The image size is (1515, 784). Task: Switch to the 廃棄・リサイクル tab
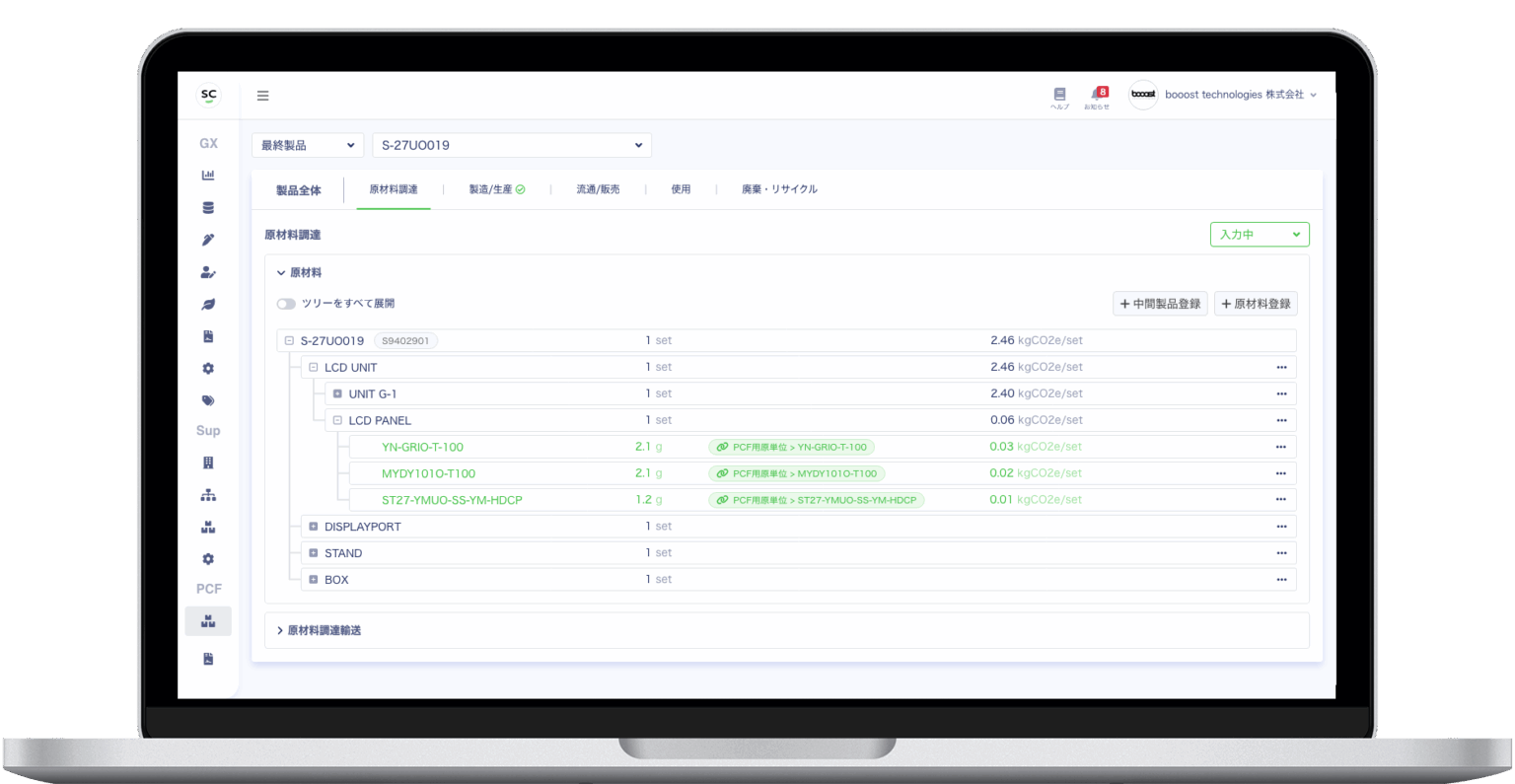(779, 189)
